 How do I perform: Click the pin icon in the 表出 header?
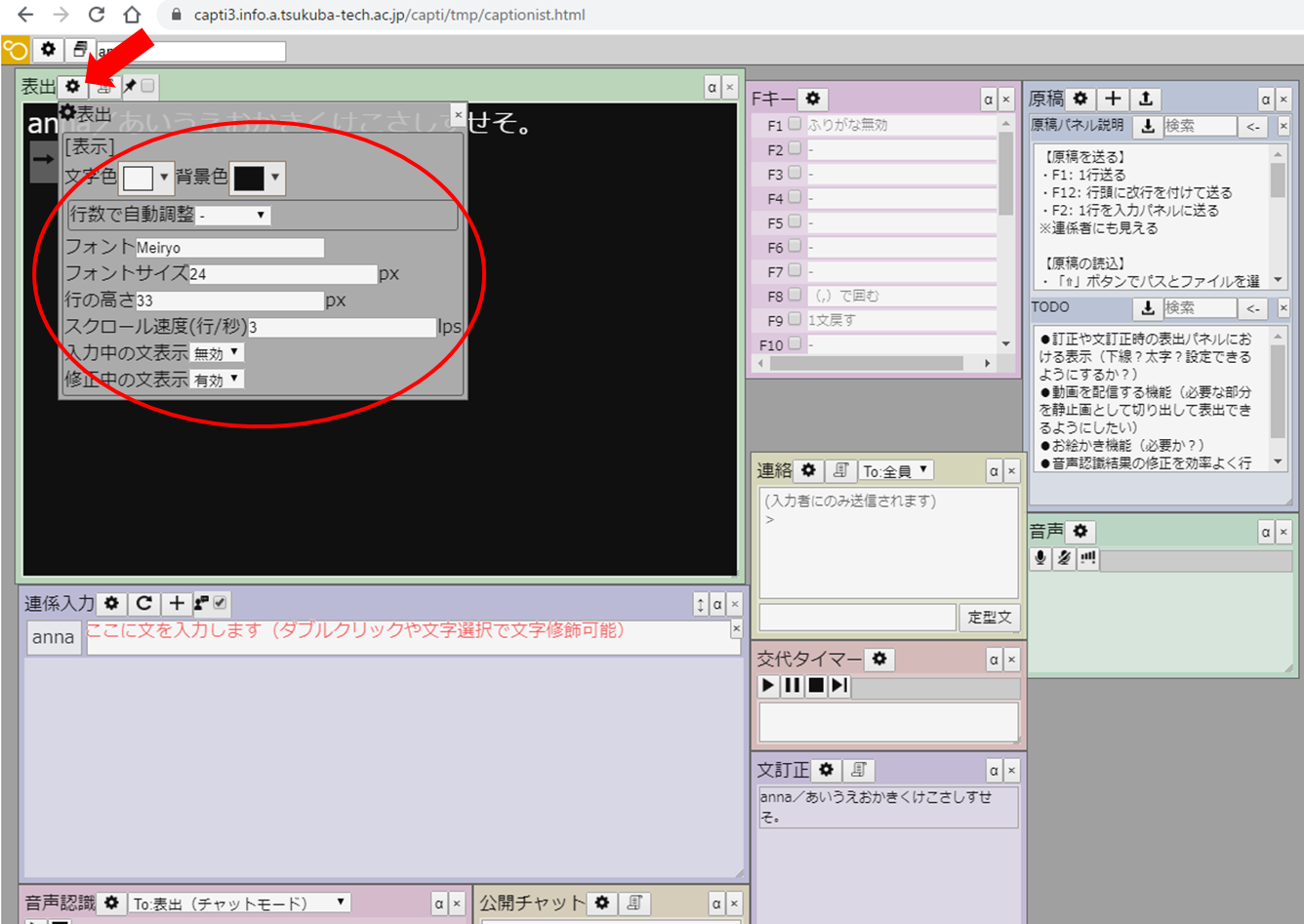pos(129,86)
